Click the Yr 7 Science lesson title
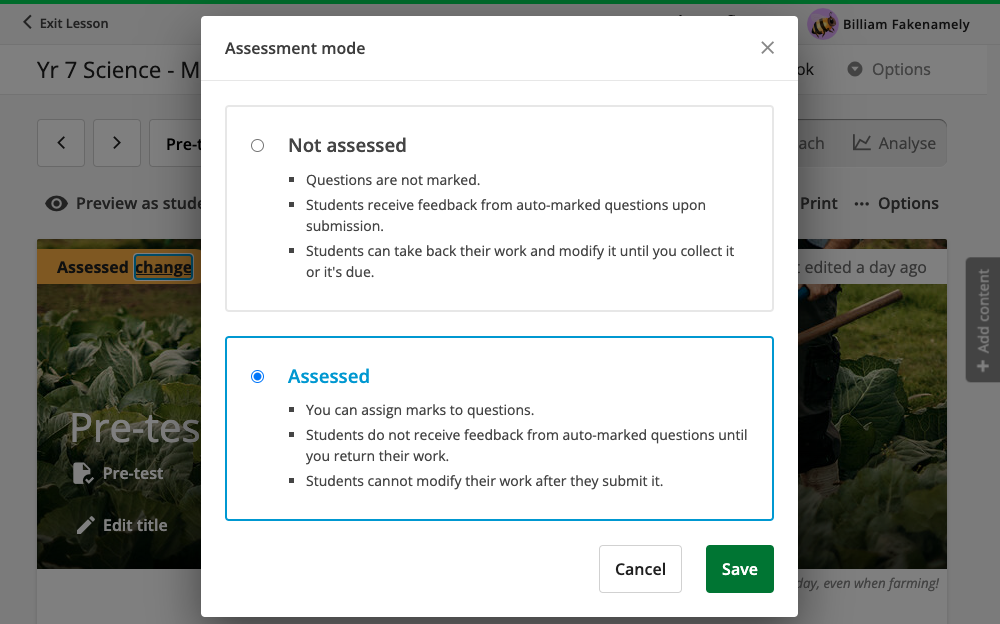The image size is (1000, 624). (x=119, y=70)
